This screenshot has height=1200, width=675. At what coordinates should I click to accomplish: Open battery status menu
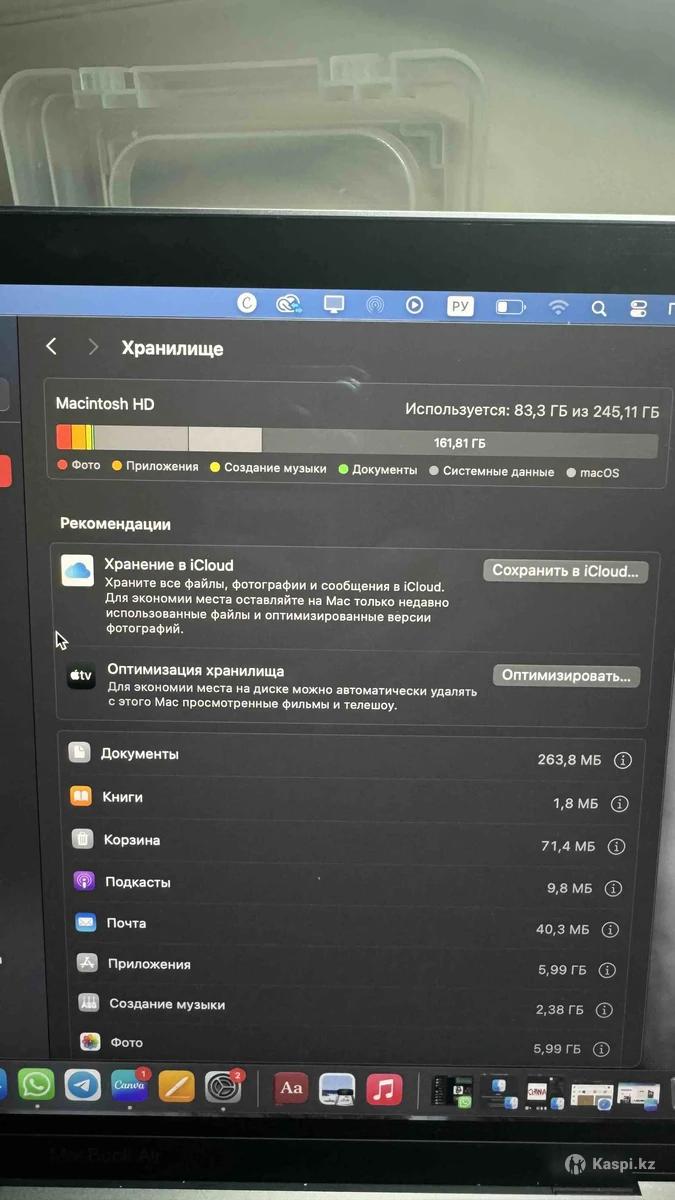coord(510,307)
